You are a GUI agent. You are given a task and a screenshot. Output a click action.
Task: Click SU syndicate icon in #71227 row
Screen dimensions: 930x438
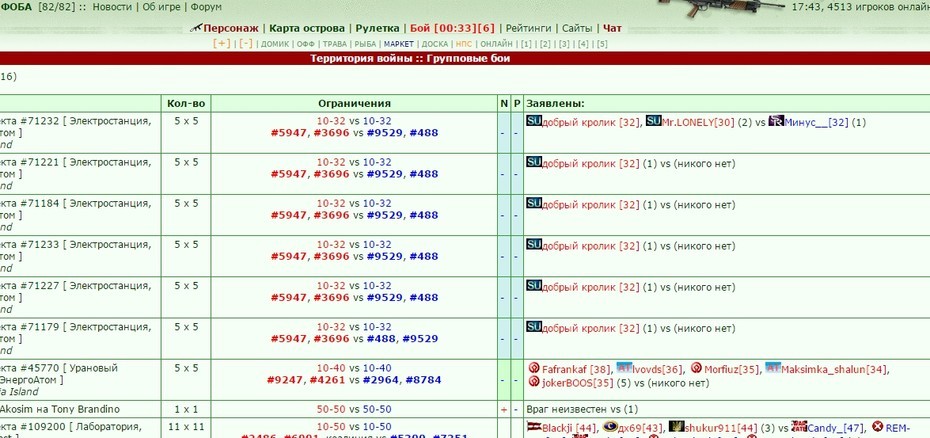pyautogui.click(x=534, y=286)
